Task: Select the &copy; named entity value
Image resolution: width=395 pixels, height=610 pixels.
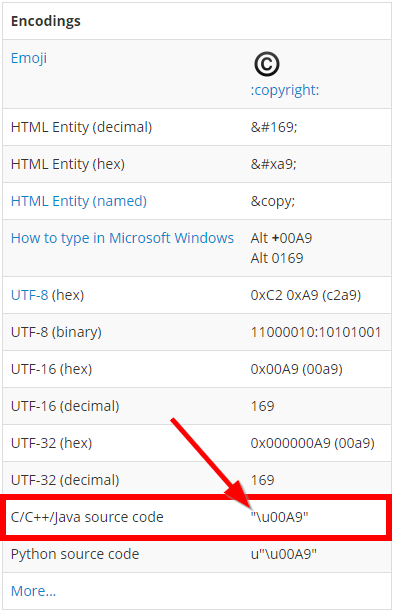Action: (x=272, y=202)
